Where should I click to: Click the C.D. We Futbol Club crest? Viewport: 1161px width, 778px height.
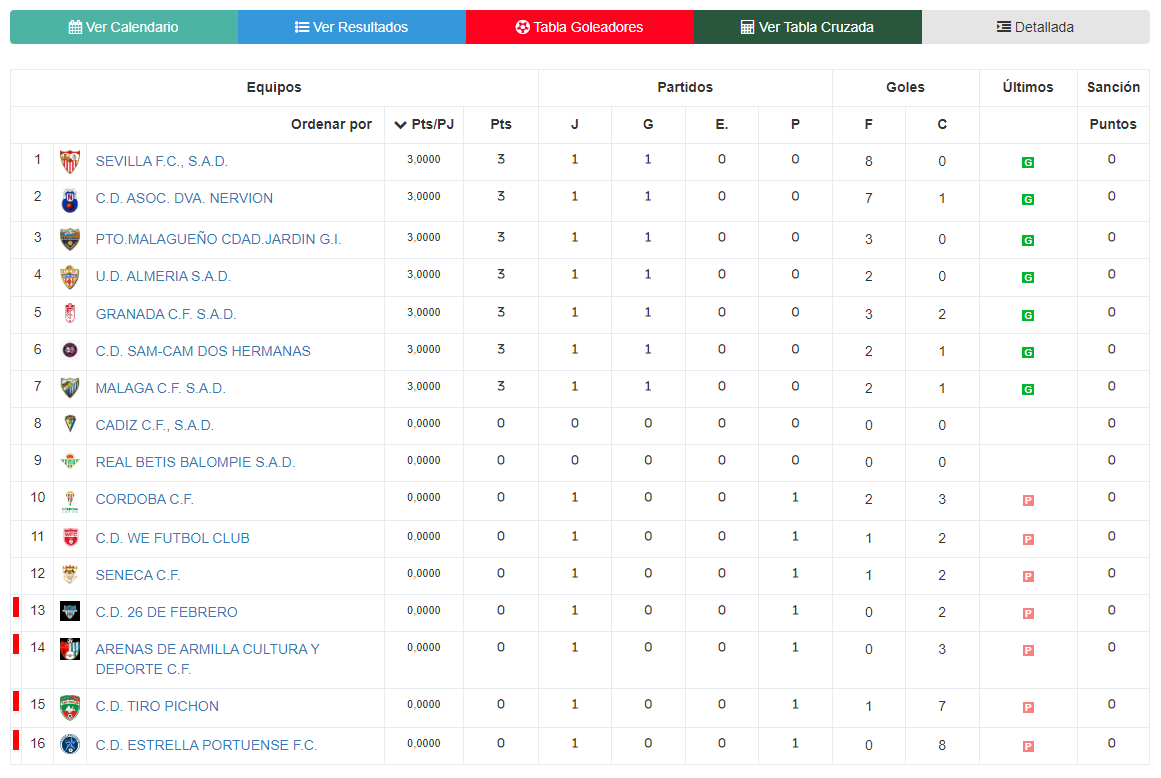tap(70, 537)
